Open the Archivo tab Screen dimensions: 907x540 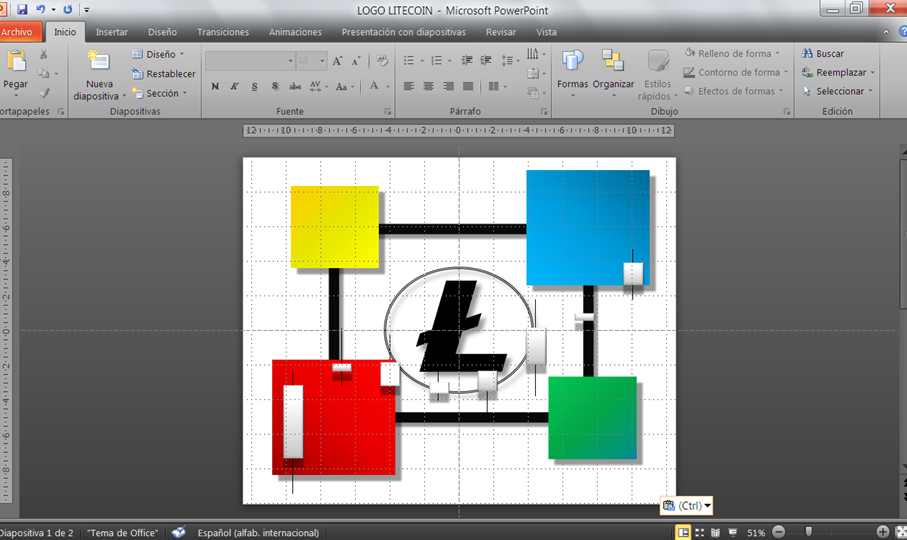coord(17,32)
